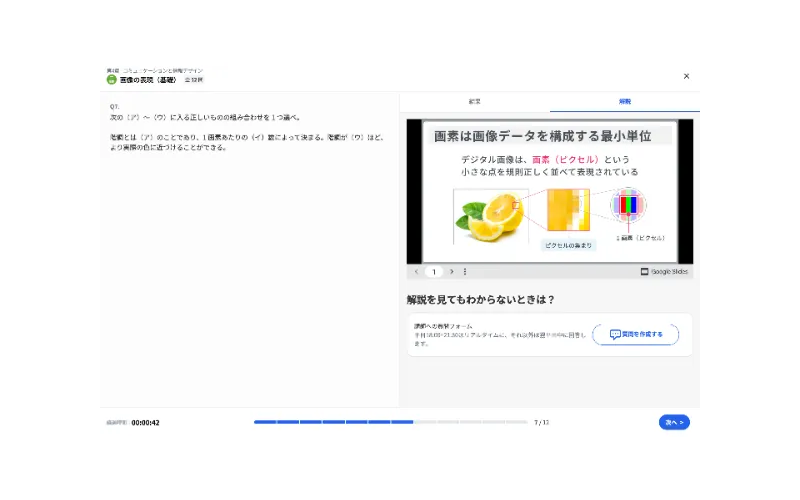Advance to the next slide arrow

pos(452,271)
